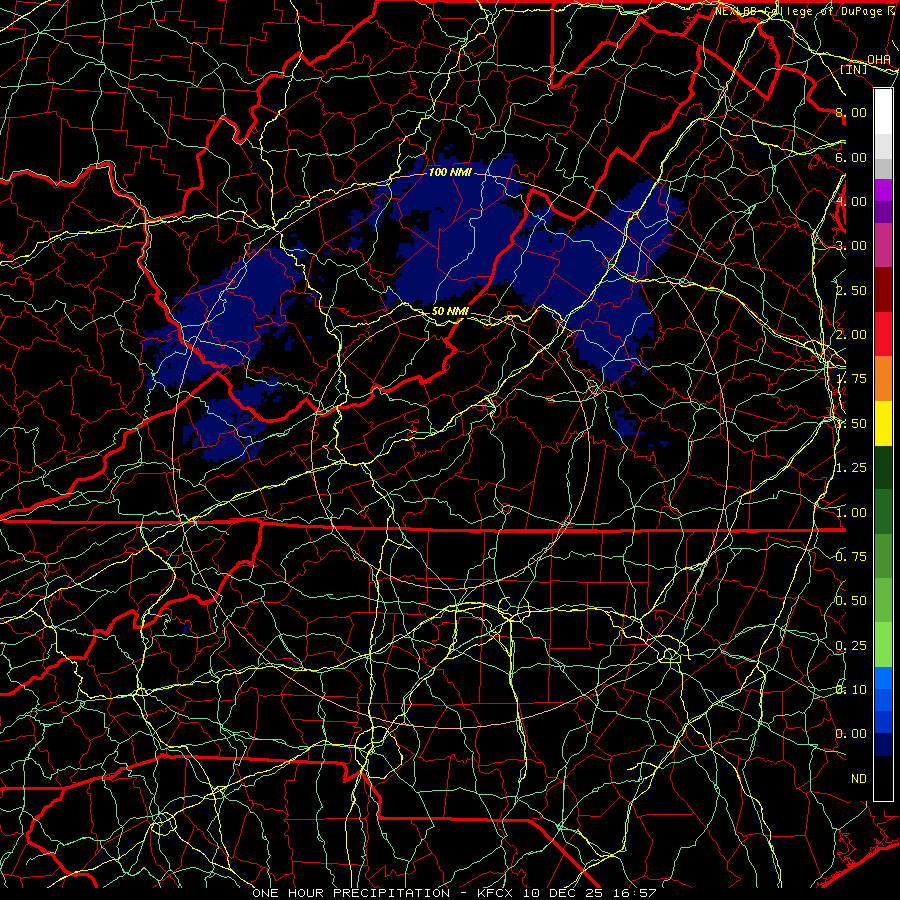Click the 2.00 legend value
The image size is (900, 900).
851,335
